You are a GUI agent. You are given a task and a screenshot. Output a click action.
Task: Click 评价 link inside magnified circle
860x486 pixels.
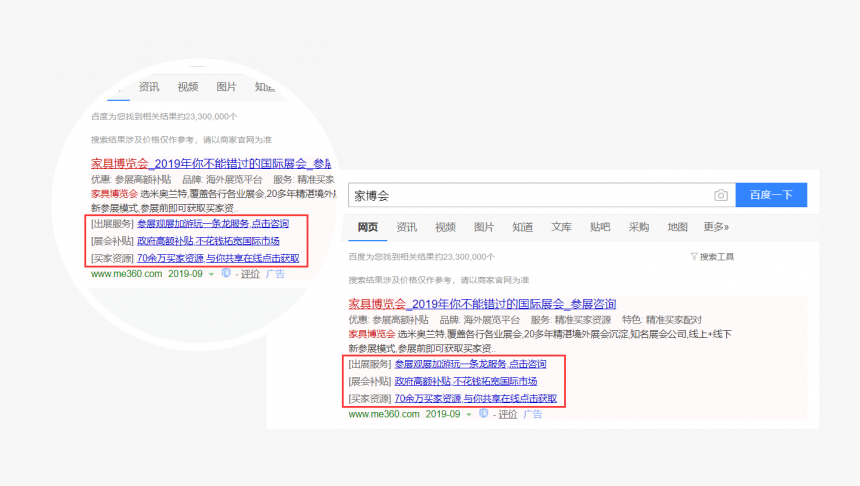click(251, 274)
